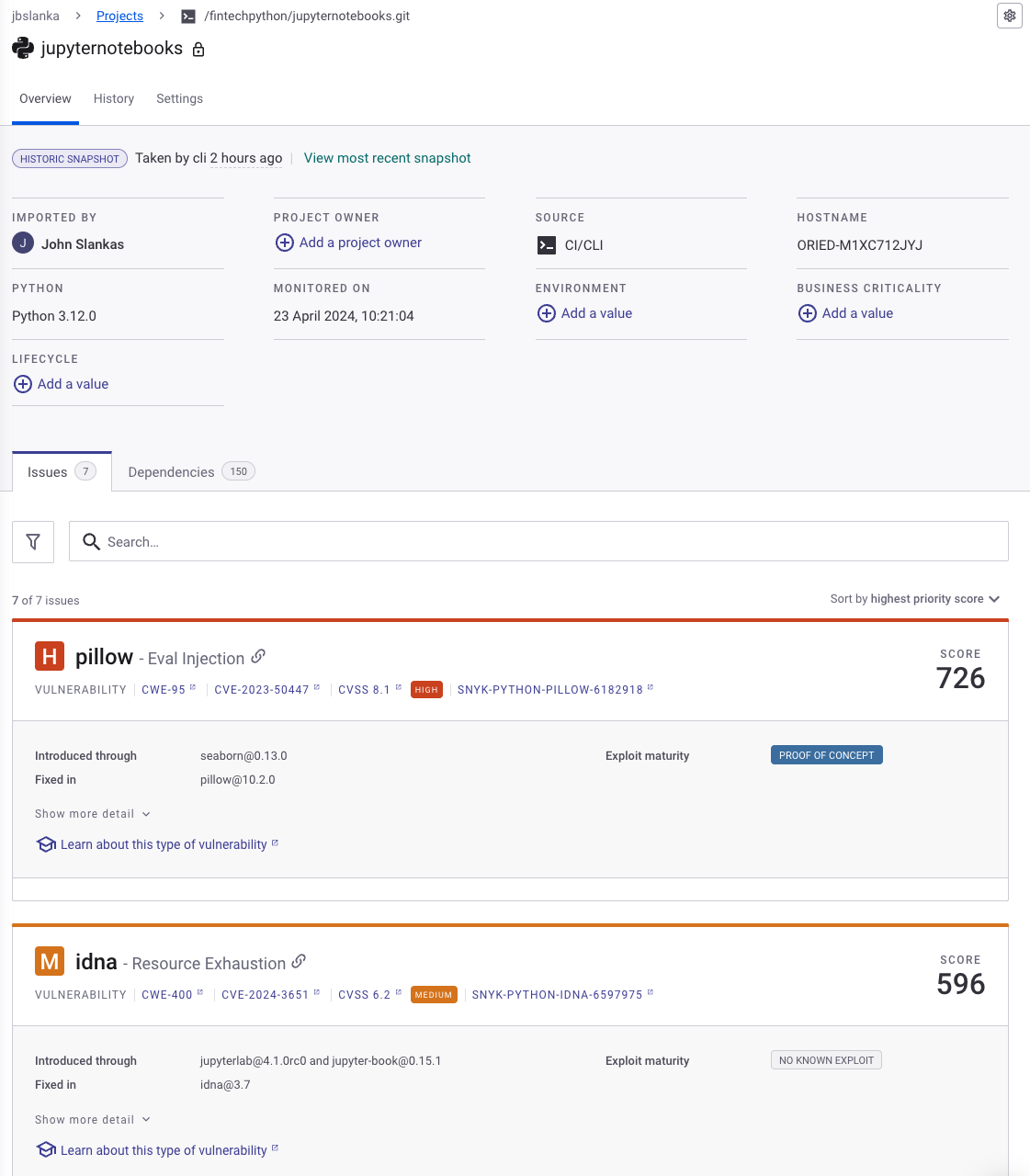Click John Slankas's avatar icon
The width and height of the screenshot is (1030, 1176).
point(22,243)
